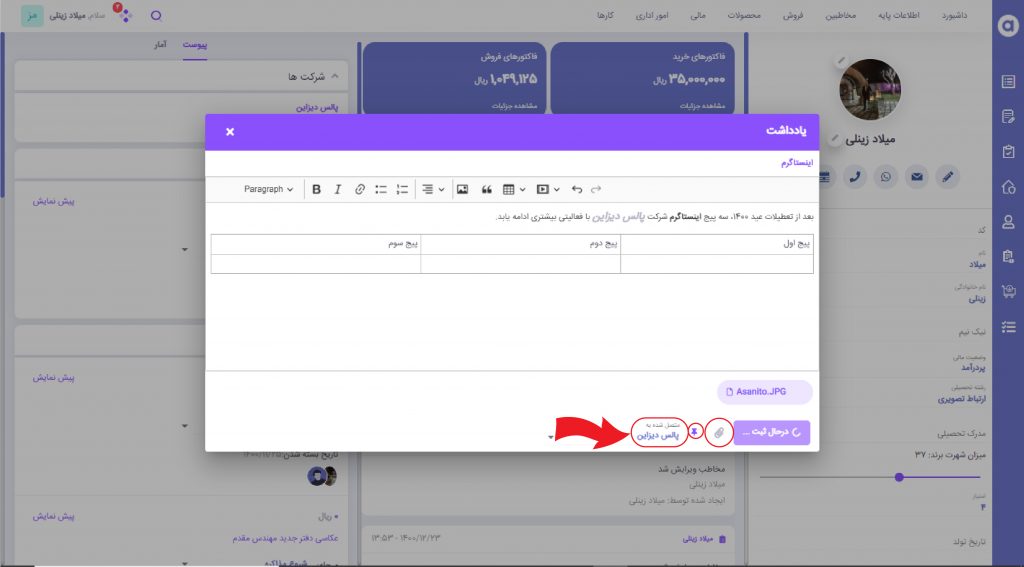The image size is (1024, 567).
Task: Click the undo arrow in editor toolbar
Action: click(576, 189)
